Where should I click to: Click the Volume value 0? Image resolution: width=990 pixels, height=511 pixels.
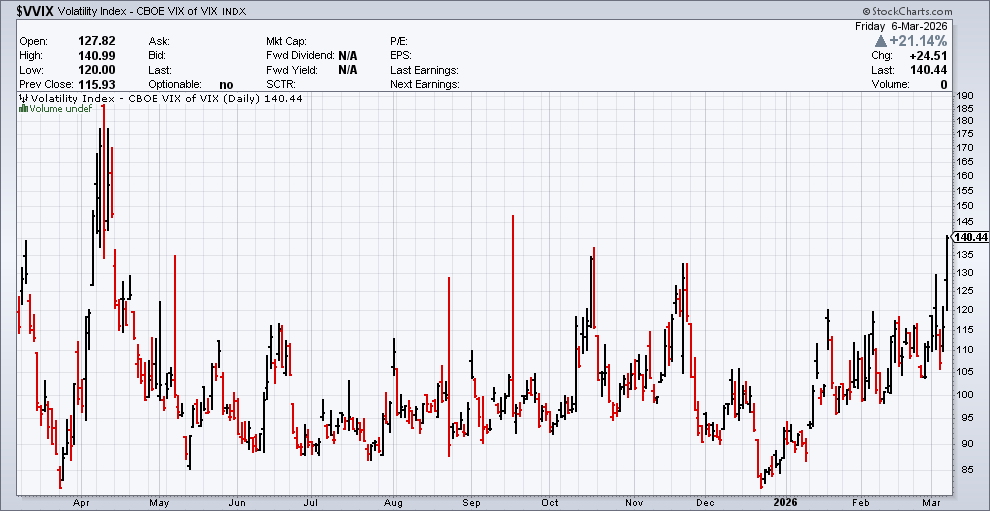point(944,85)
